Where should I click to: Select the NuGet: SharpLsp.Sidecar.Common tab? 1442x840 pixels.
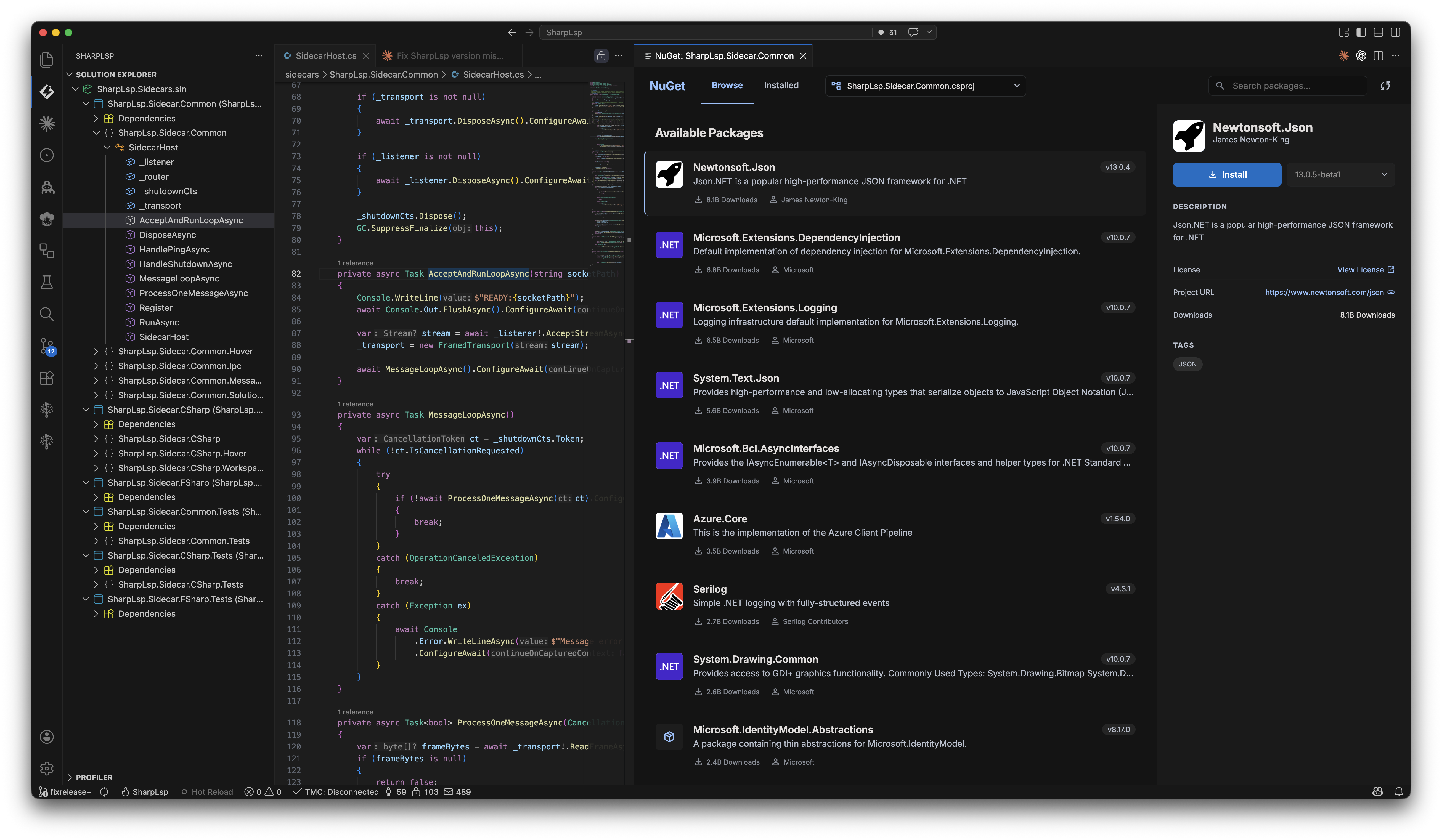(x=724, y=55)
